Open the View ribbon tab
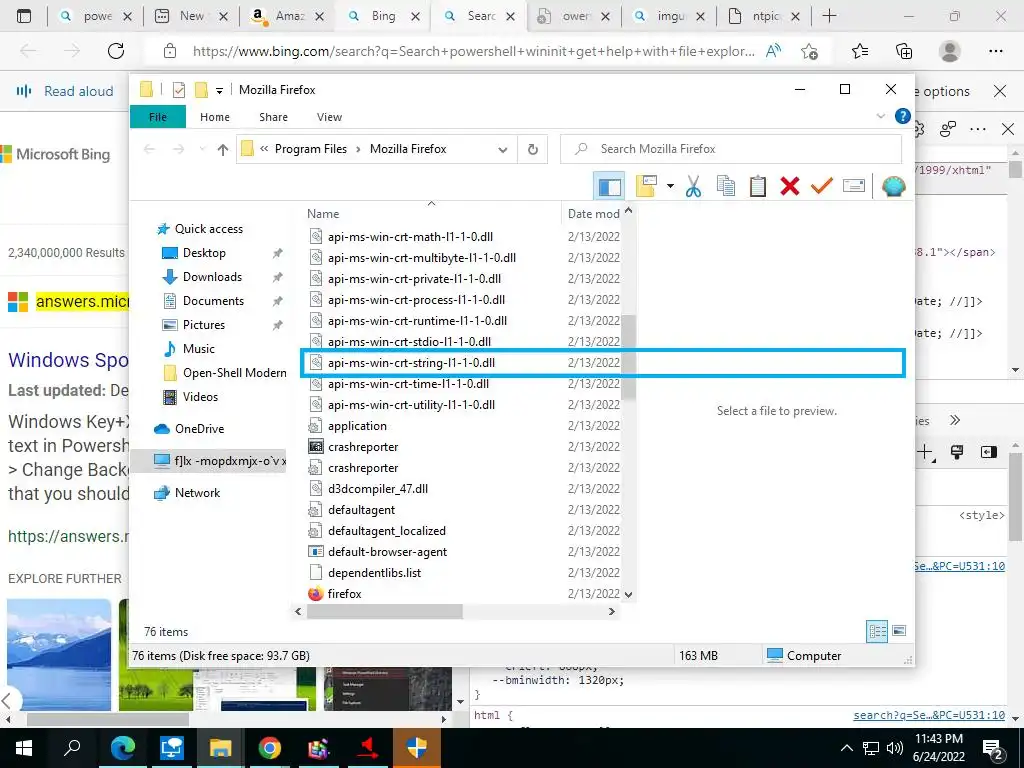1024x768 pixels. tap(329, 117)
